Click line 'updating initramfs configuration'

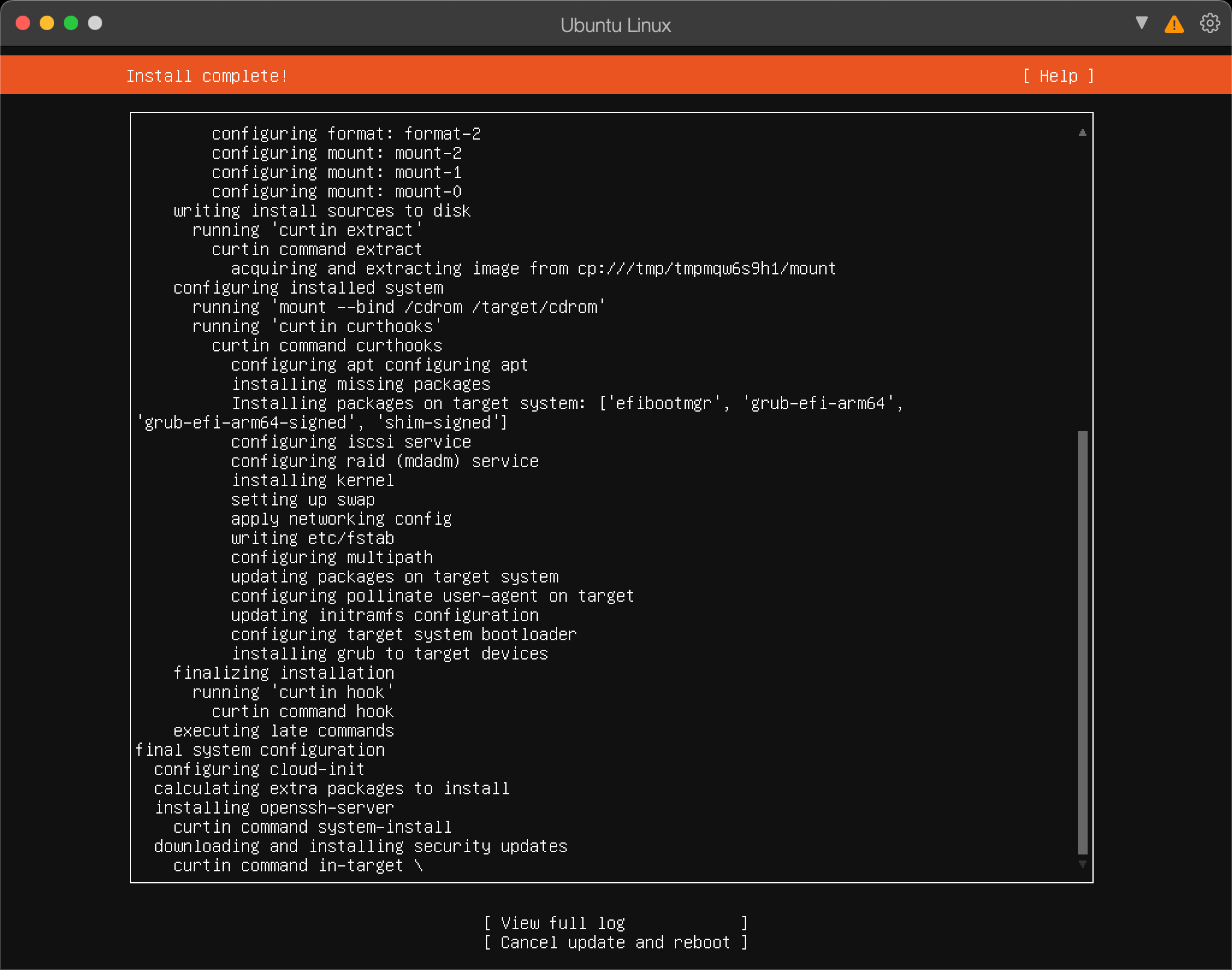pos(385,615)
